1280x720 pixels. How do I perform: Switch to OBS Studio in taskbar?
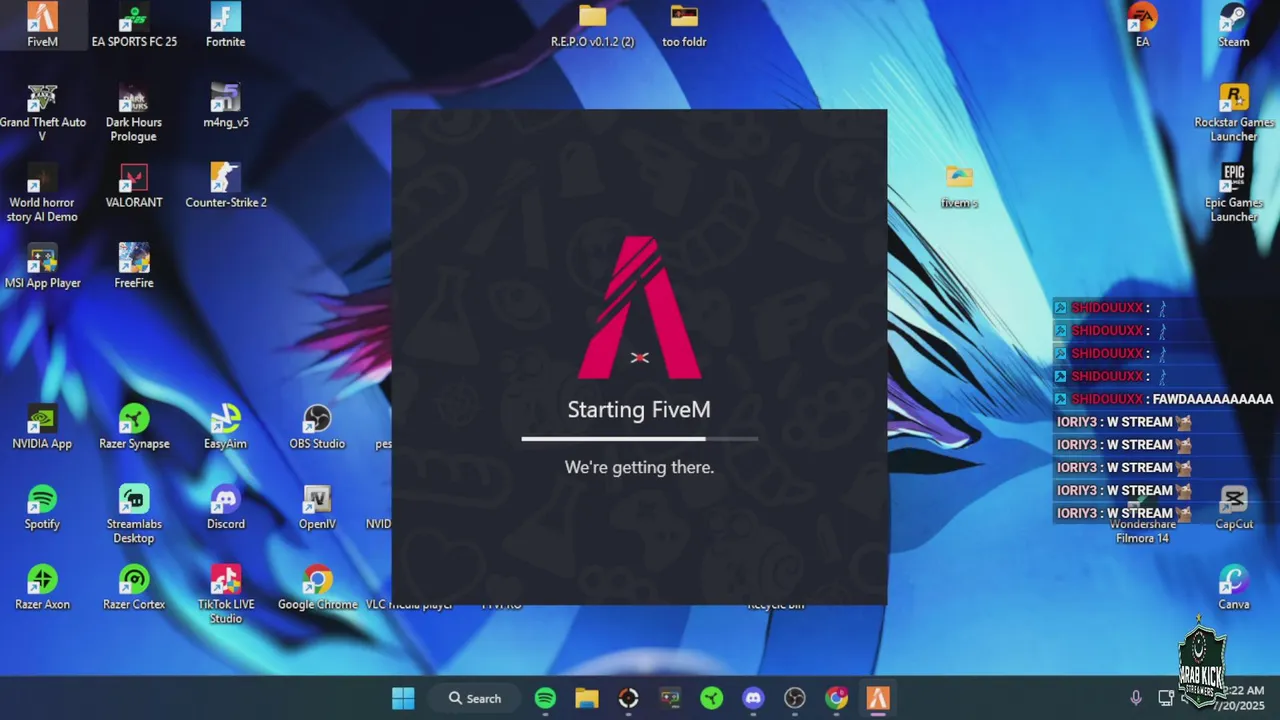pos(795,698)
